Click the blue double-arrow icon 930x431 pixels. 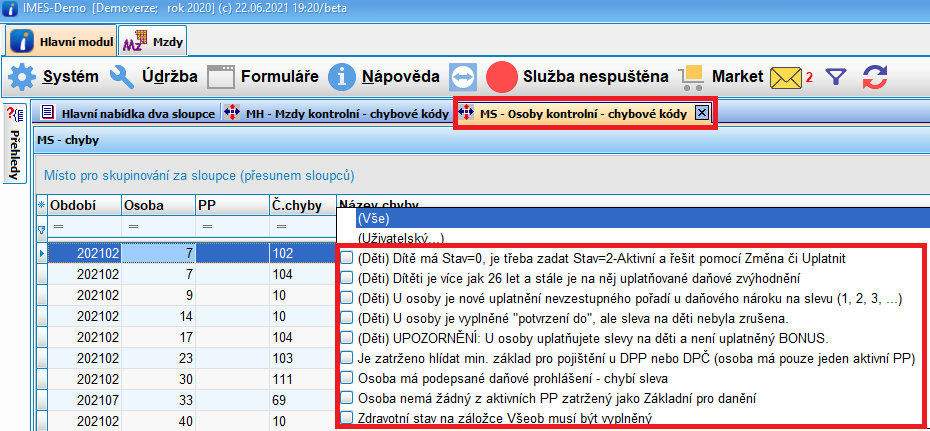[463, 77]
